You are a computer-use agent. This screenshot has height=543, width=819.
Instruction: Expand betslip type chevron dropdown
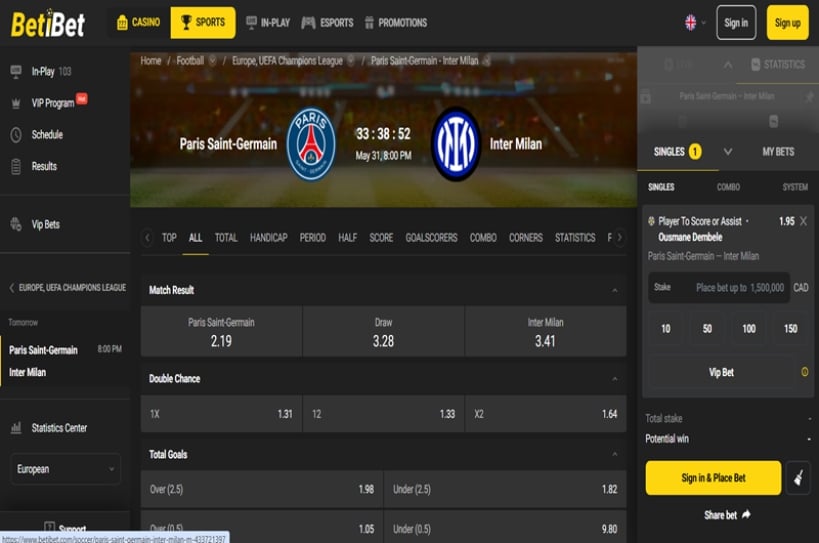pos(728,152)
